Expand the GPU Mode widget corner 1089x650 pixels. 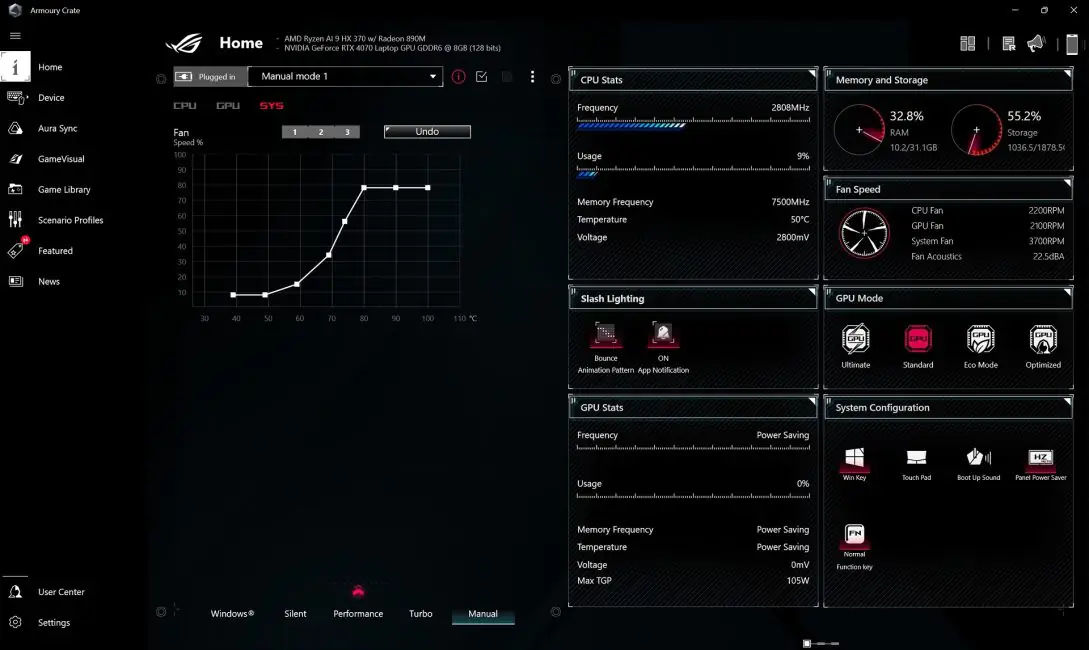click(1067, 292)
